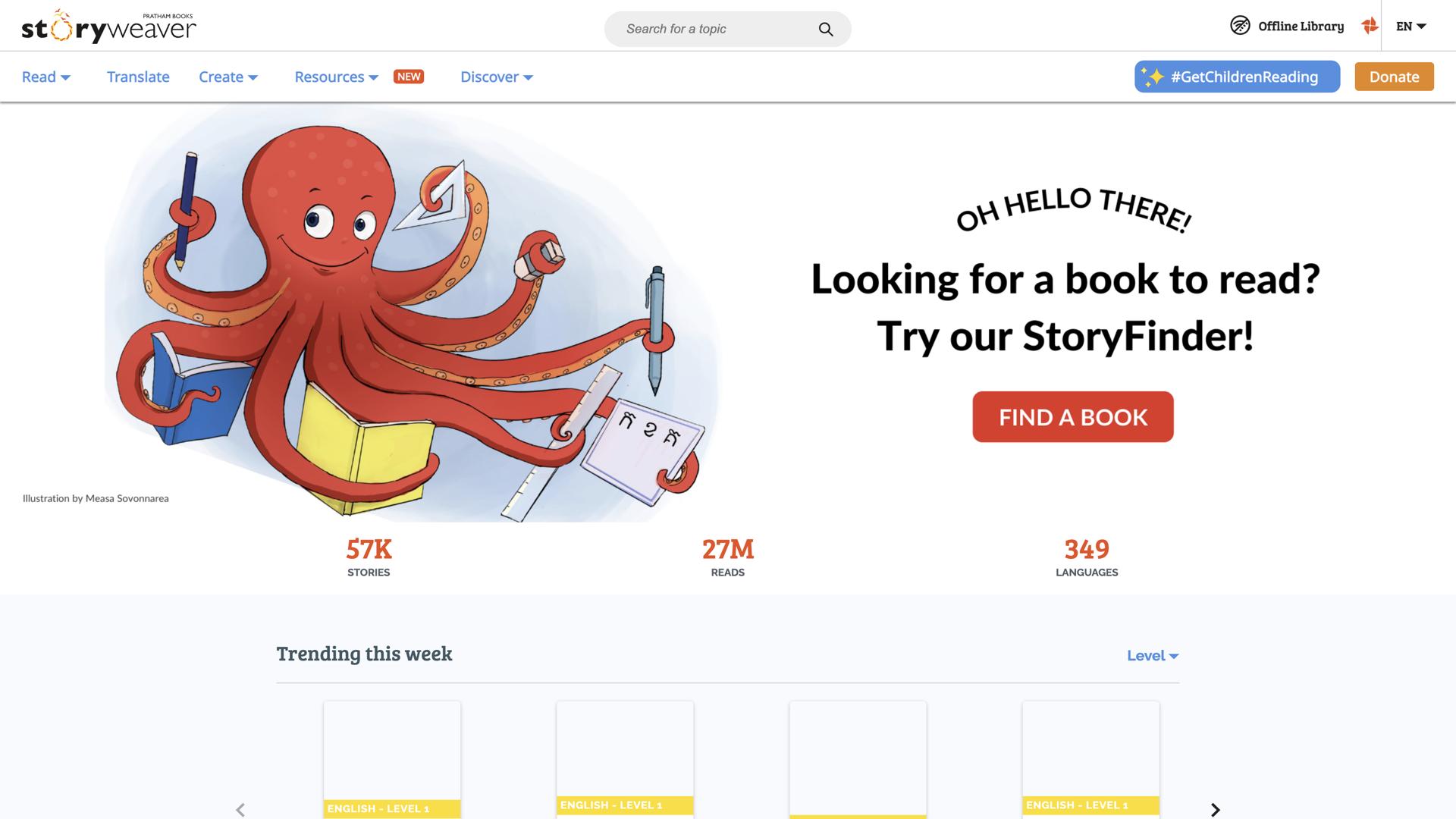The height and width of the screenshot is (819, 1456).
Task: Click the sparkle icon on GetChildrenReading button
Action: [1153, 76]
